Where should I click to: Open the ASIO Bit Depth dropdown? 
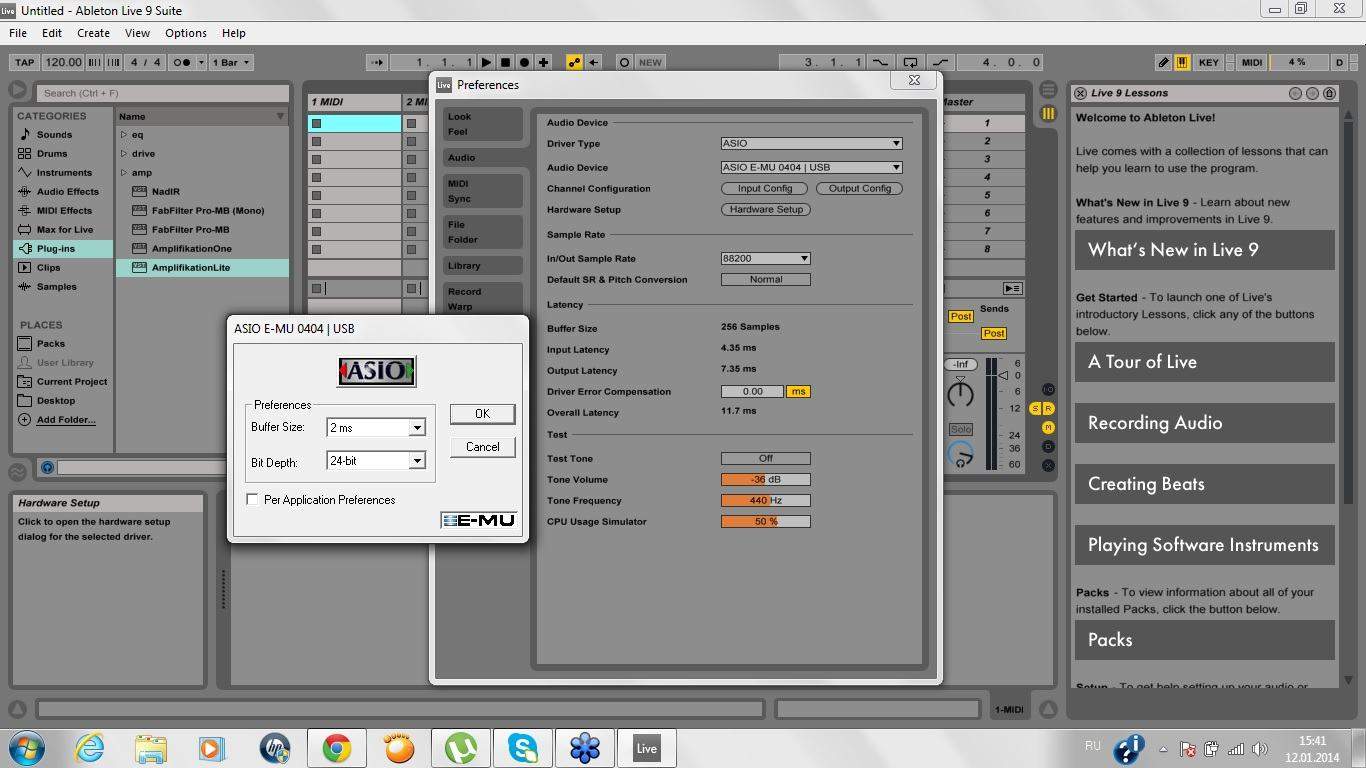click(376, 461)
